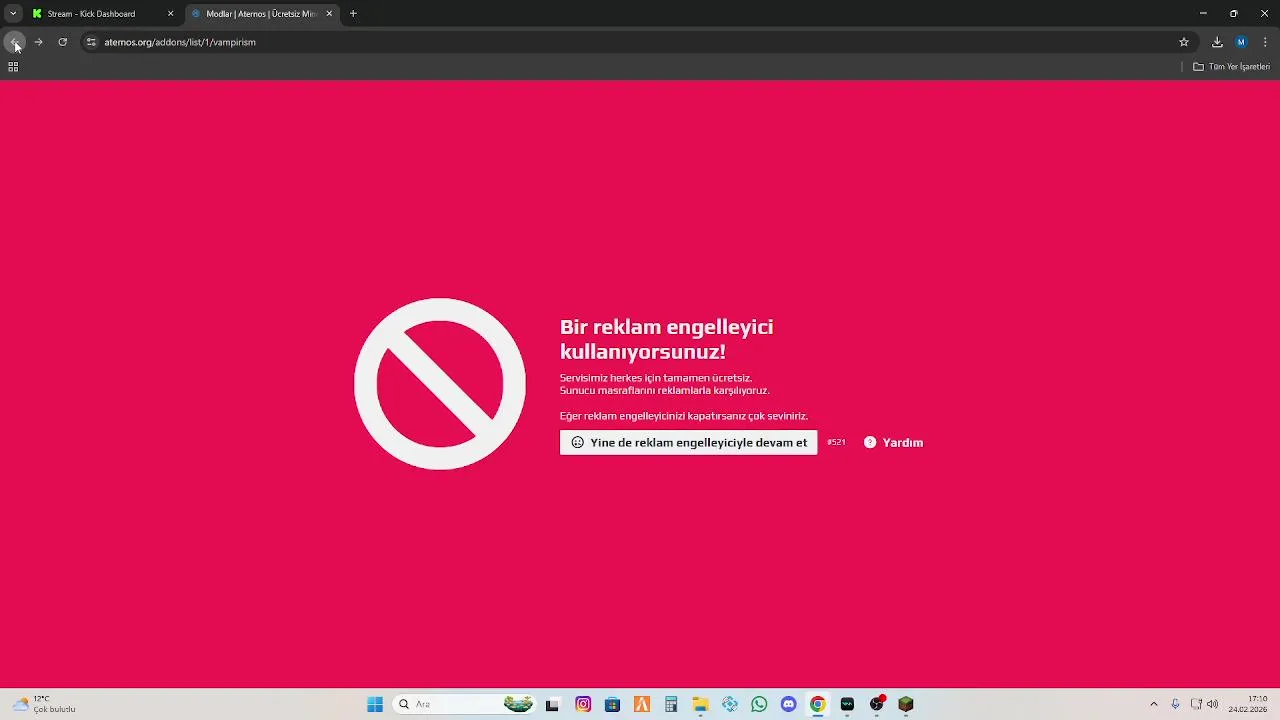Reload the Aternos page

point(62,42)
